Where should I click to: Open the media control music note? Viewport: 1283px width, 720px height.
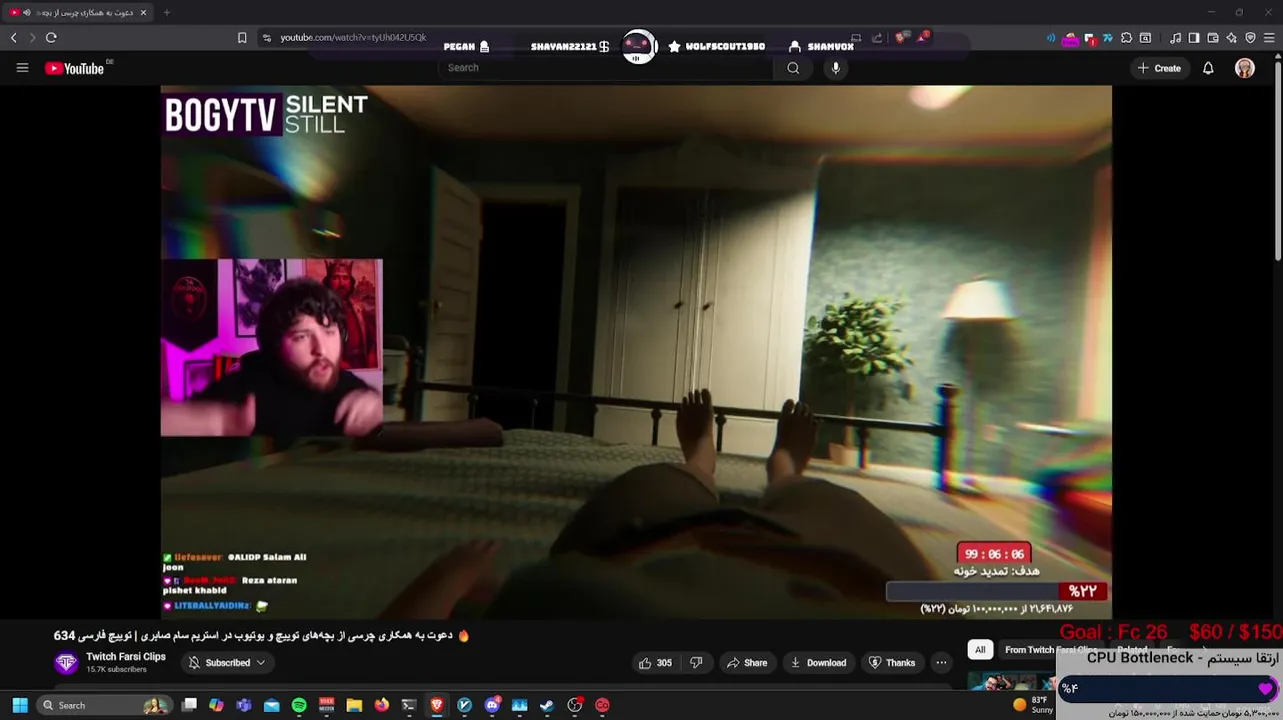[1175, 38]
